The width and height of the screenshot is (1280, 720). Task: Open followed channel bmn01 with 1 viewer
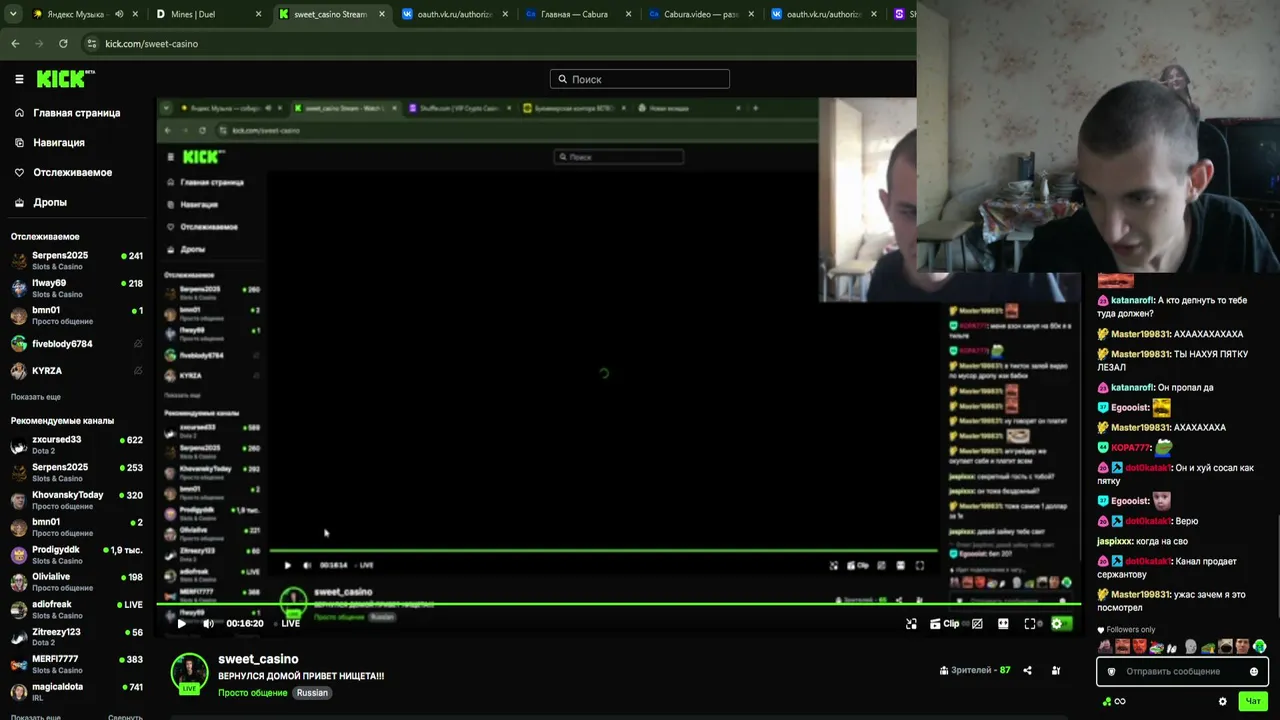76,316
